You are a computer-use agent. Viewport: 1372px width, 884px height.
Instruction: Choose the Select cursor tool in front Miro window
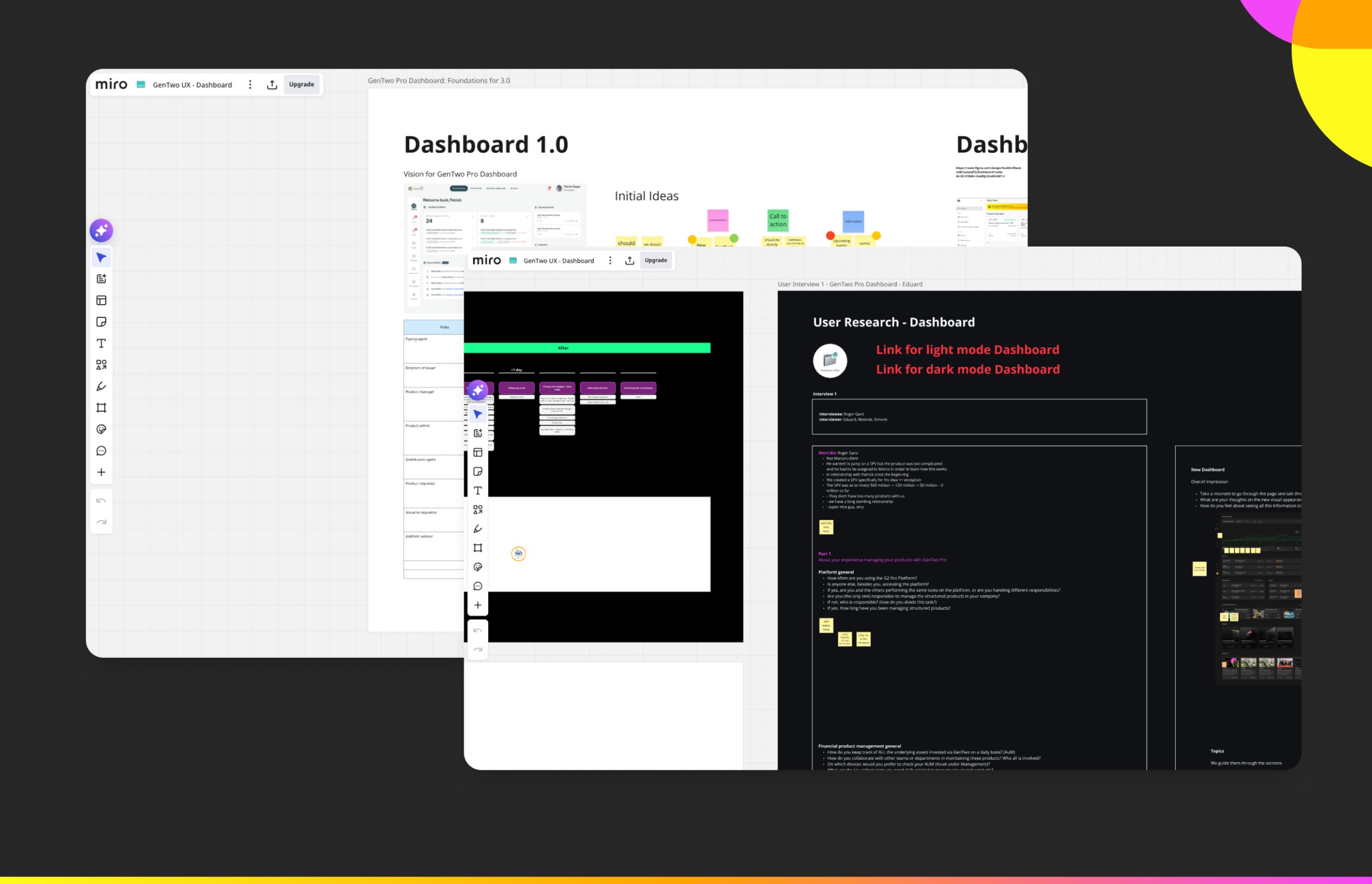click(478, 414)
